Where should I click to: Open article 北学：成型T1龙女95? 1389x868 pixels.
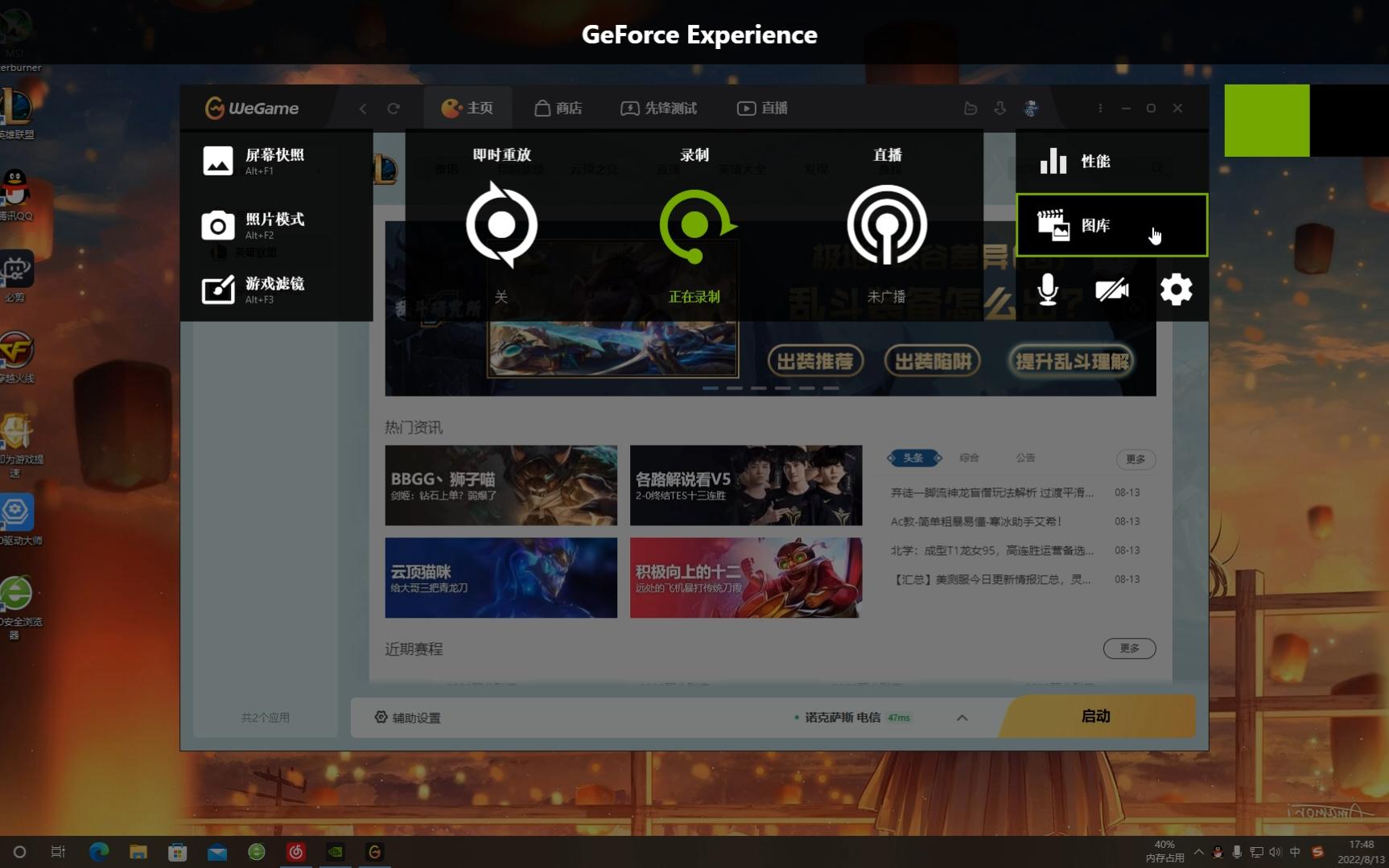(992, 550)
